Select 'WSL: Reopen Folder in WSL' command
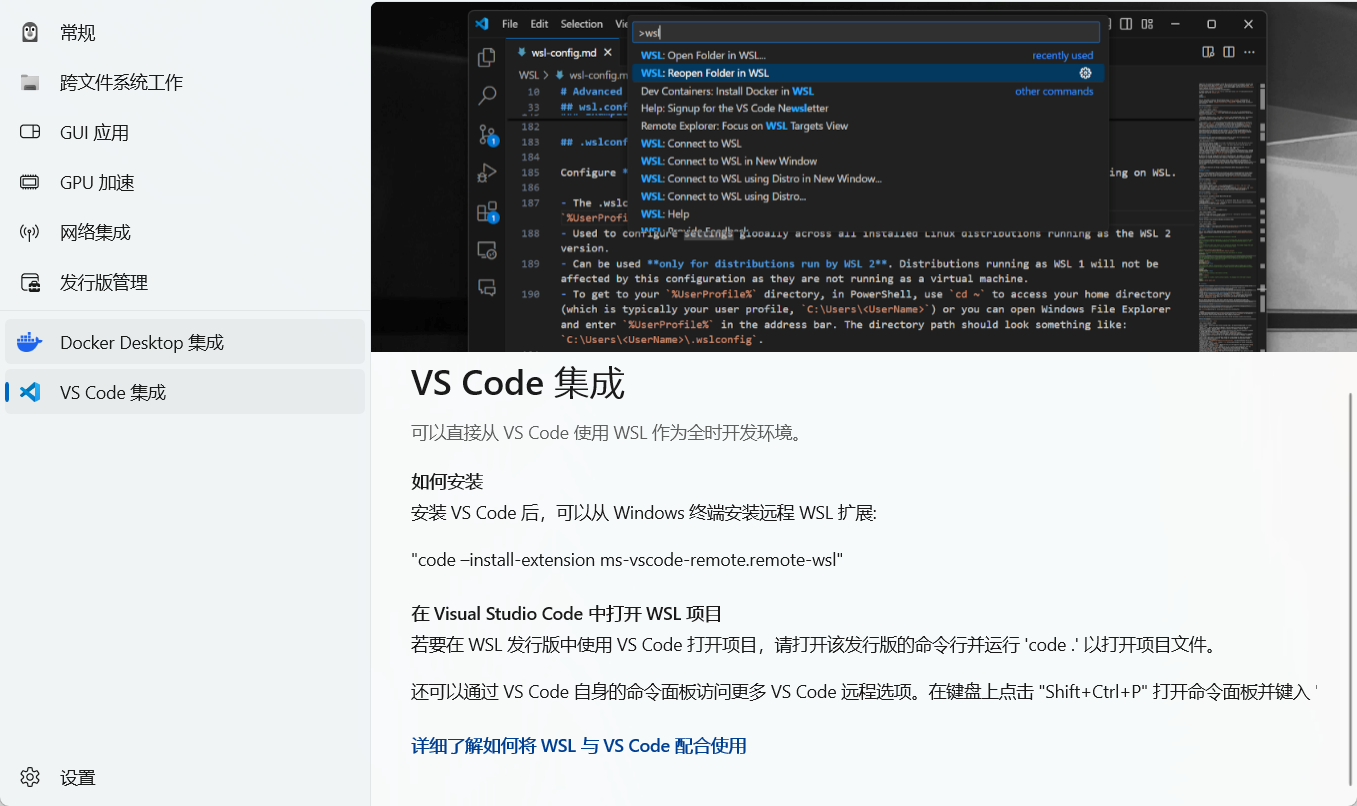The image size is (1357, 806). (x=705, y=73)
